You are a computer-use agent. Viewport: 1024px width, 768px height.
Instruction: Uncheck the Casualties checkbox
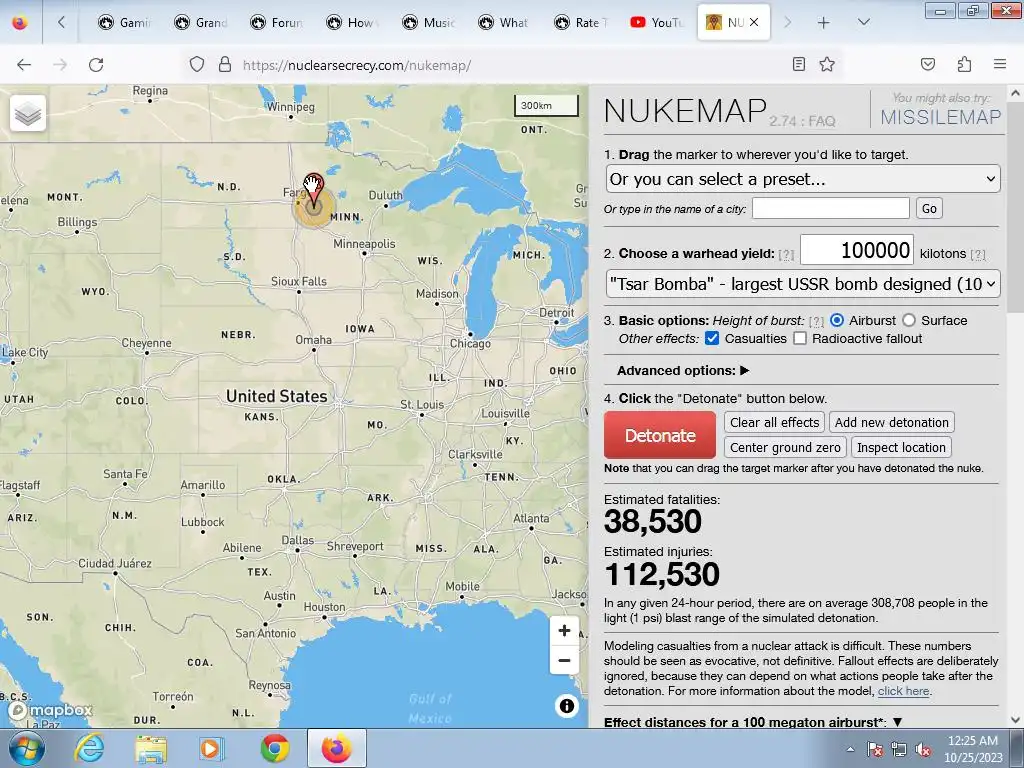(x=712, y=338)
